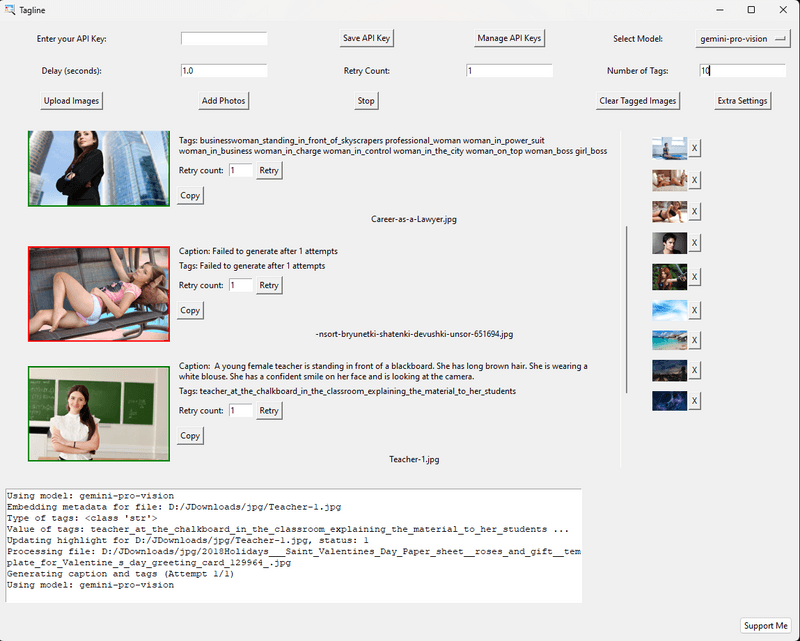Click the blue galaxy queue thumbnail

[x=669, y=401]
